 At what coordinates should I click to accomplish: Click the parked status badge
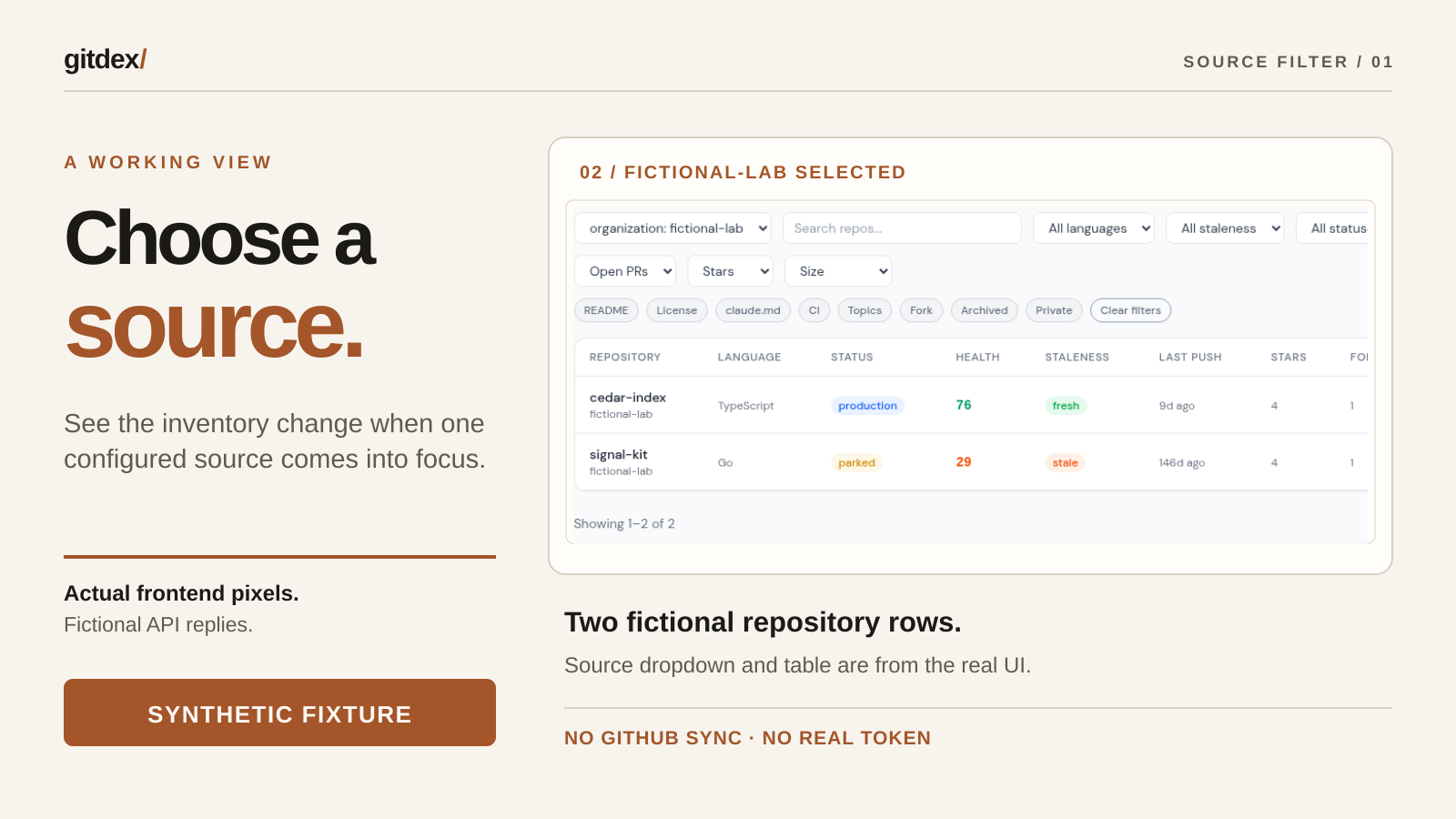point(856,463)
